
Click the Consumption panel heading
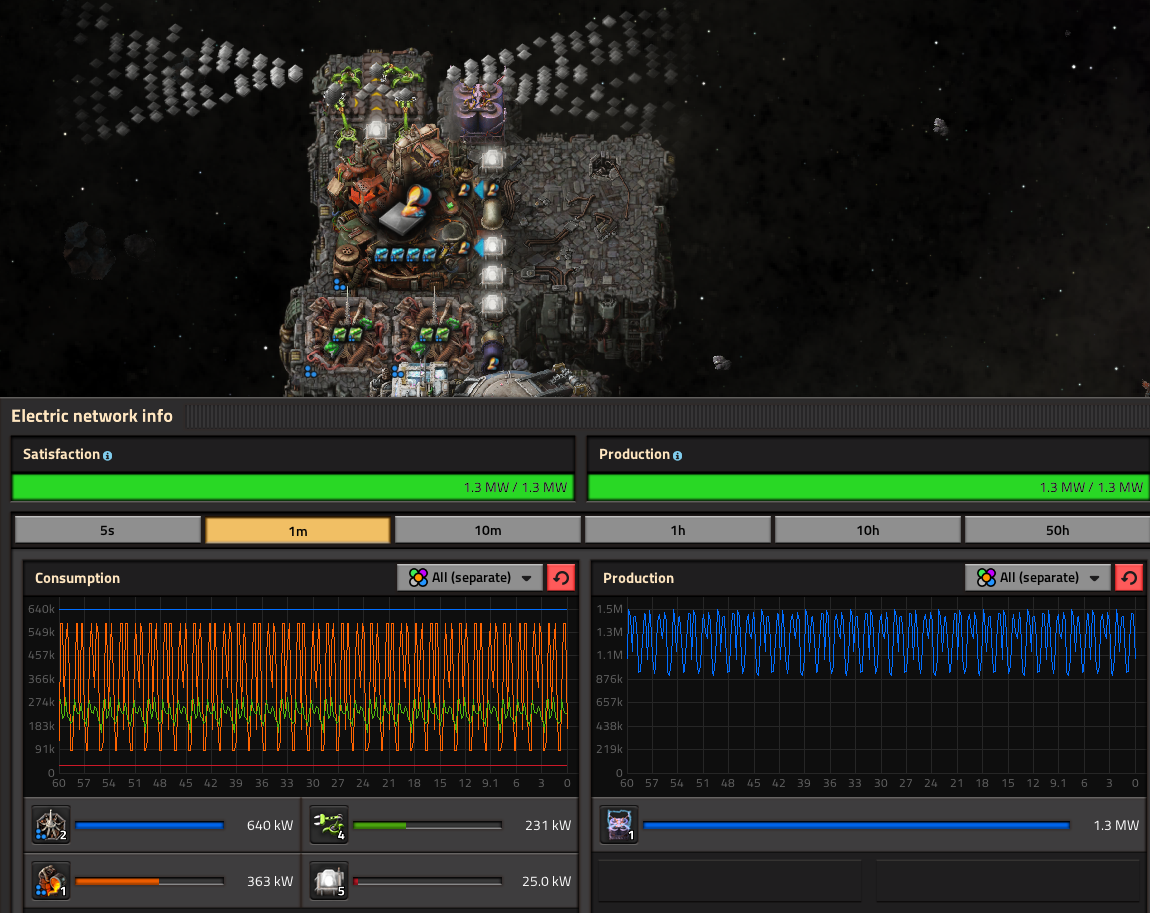tap(77, 578)
